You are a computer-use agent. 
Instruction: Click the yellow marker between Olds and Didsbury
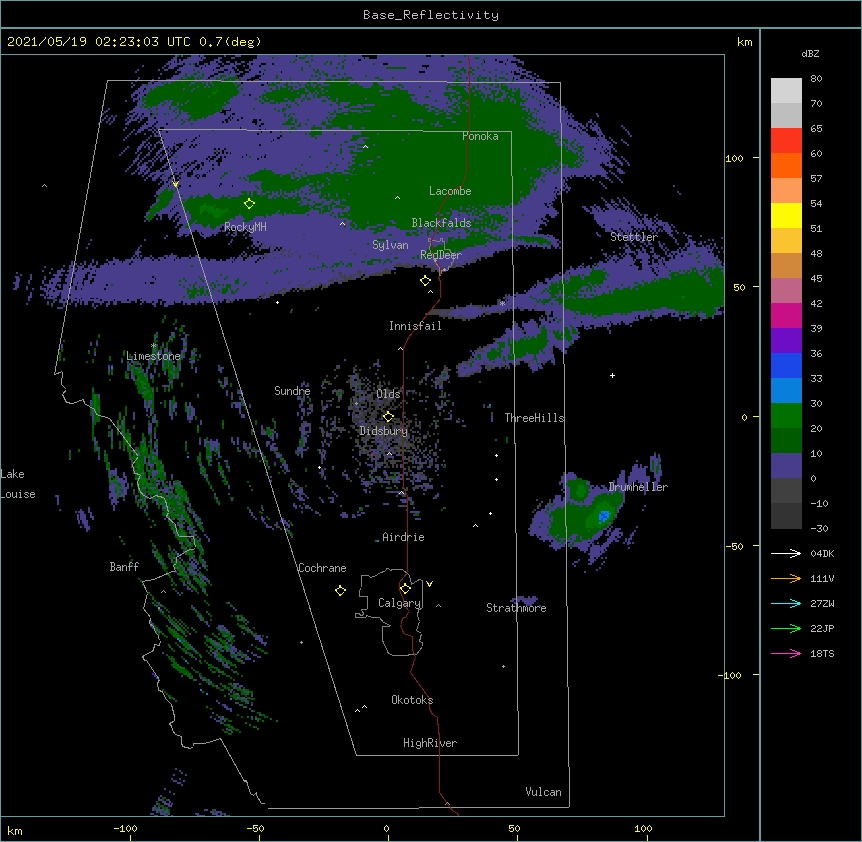coord(388,416)
